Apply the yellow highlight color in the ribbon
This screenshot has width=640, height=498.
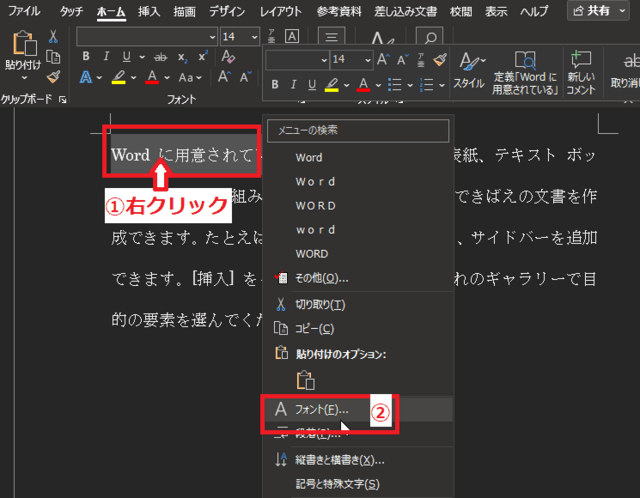click(118, 77)
